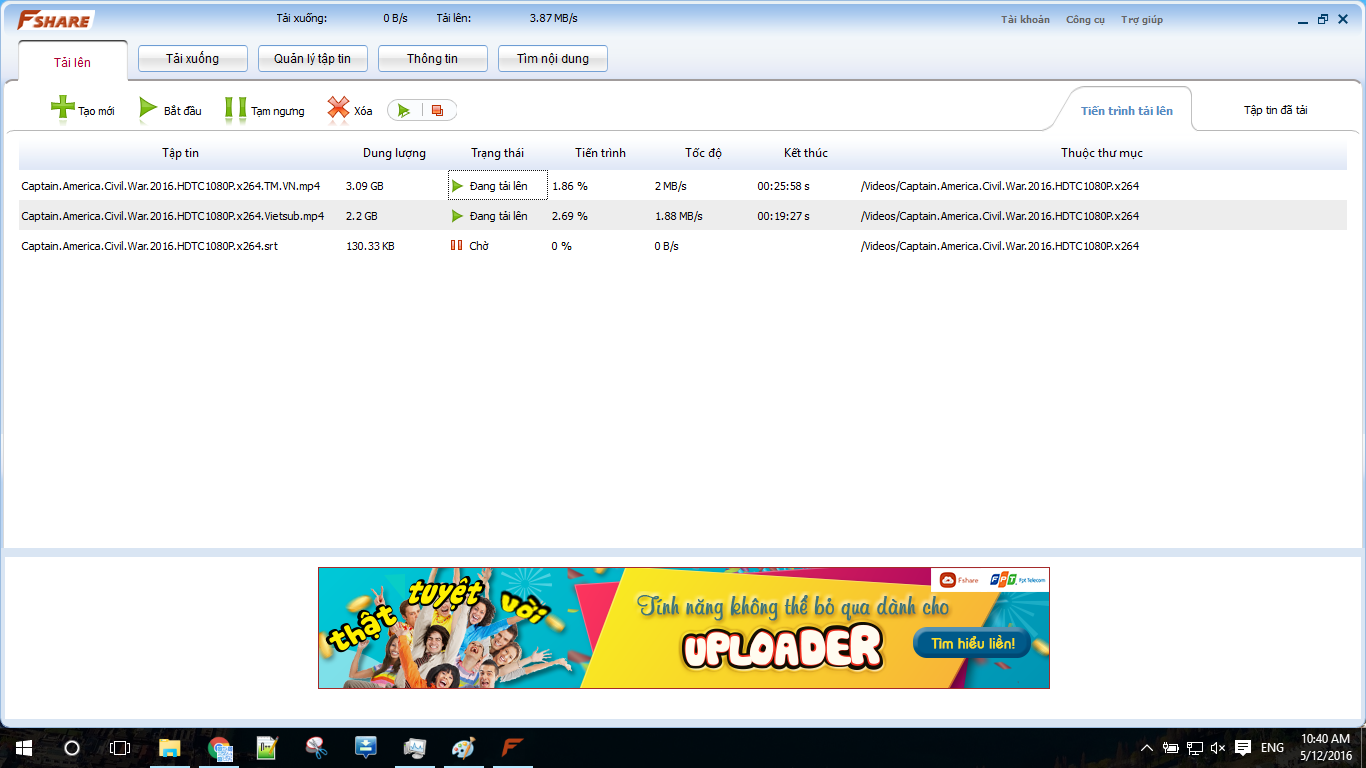Show hidden tray icons chevron
The image size is (1366, 768).
coord(1147,748)
